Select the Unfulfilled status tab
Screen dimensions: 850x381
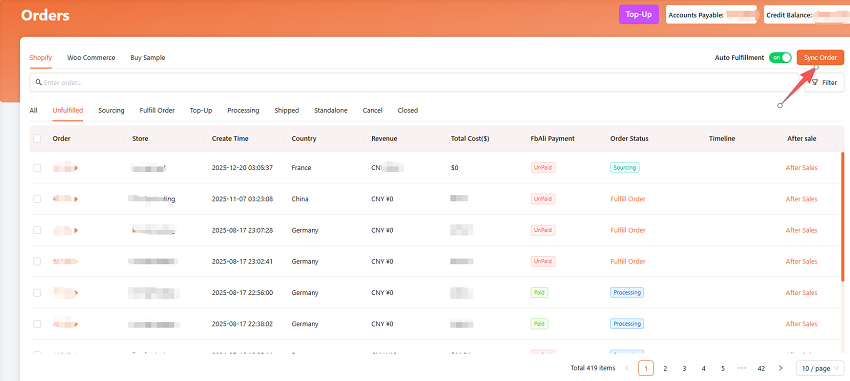[x=68, y=111]
